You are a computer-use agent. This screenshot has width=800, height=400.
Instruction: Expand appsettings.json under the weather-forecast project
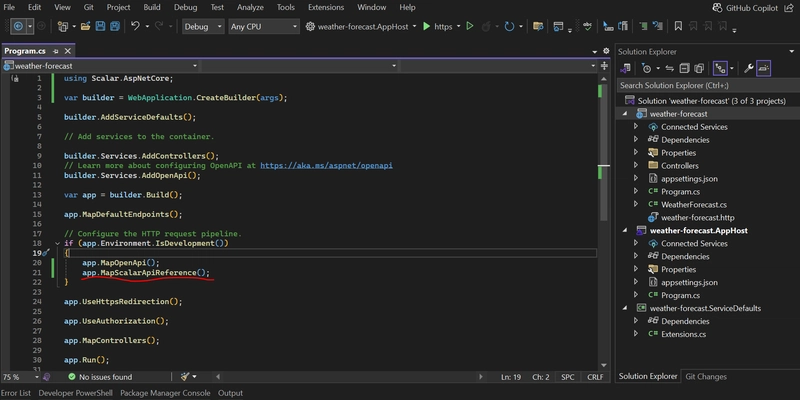point(636,179)
